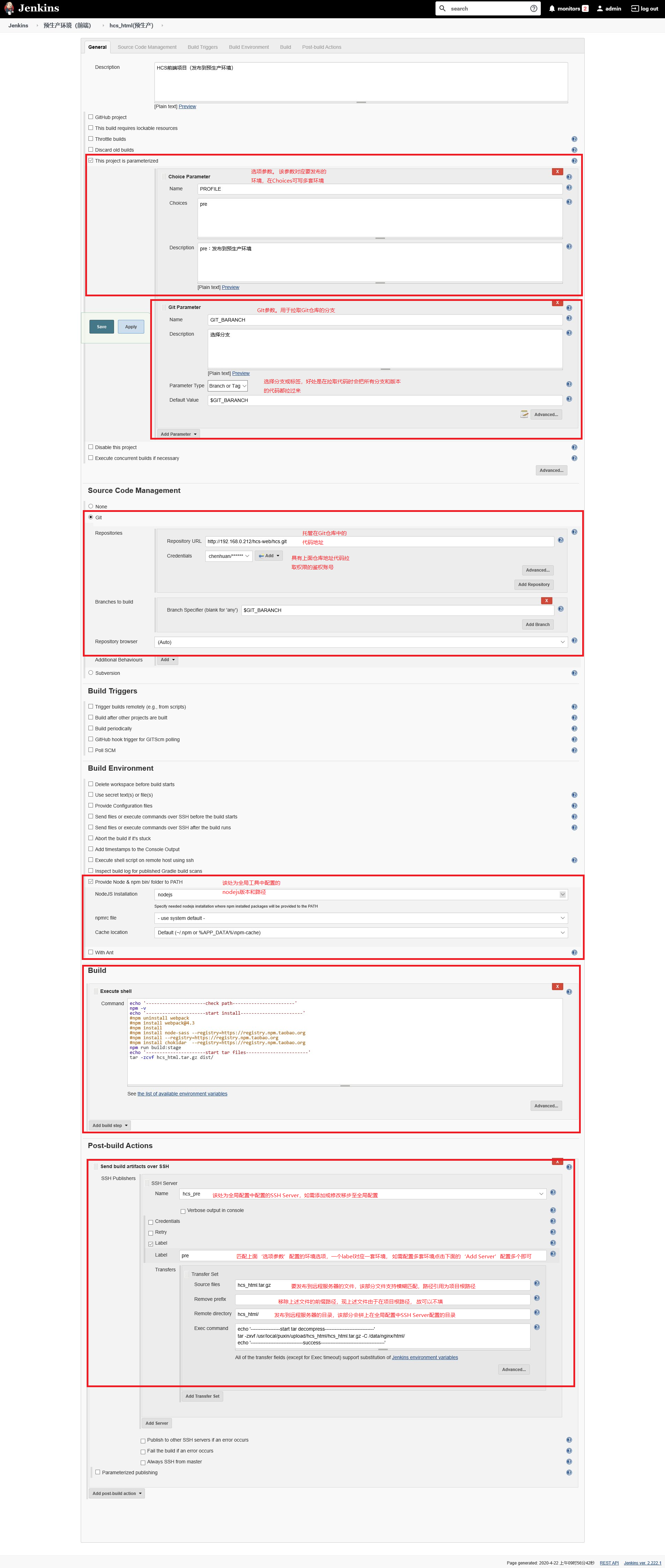This screenshot has width=665, height=1568.
Task: Open Additional Behaviours Add dropdown
Action: pyautogui.click(x=167, y=660)
